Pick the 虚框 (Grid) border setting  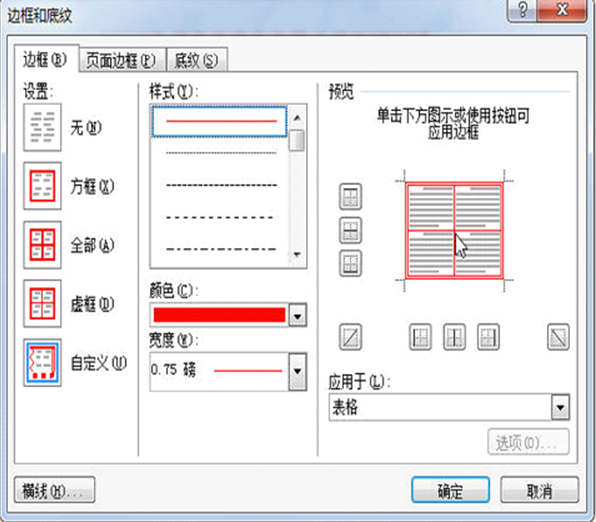pyautogui.click(x=42, y=303)
